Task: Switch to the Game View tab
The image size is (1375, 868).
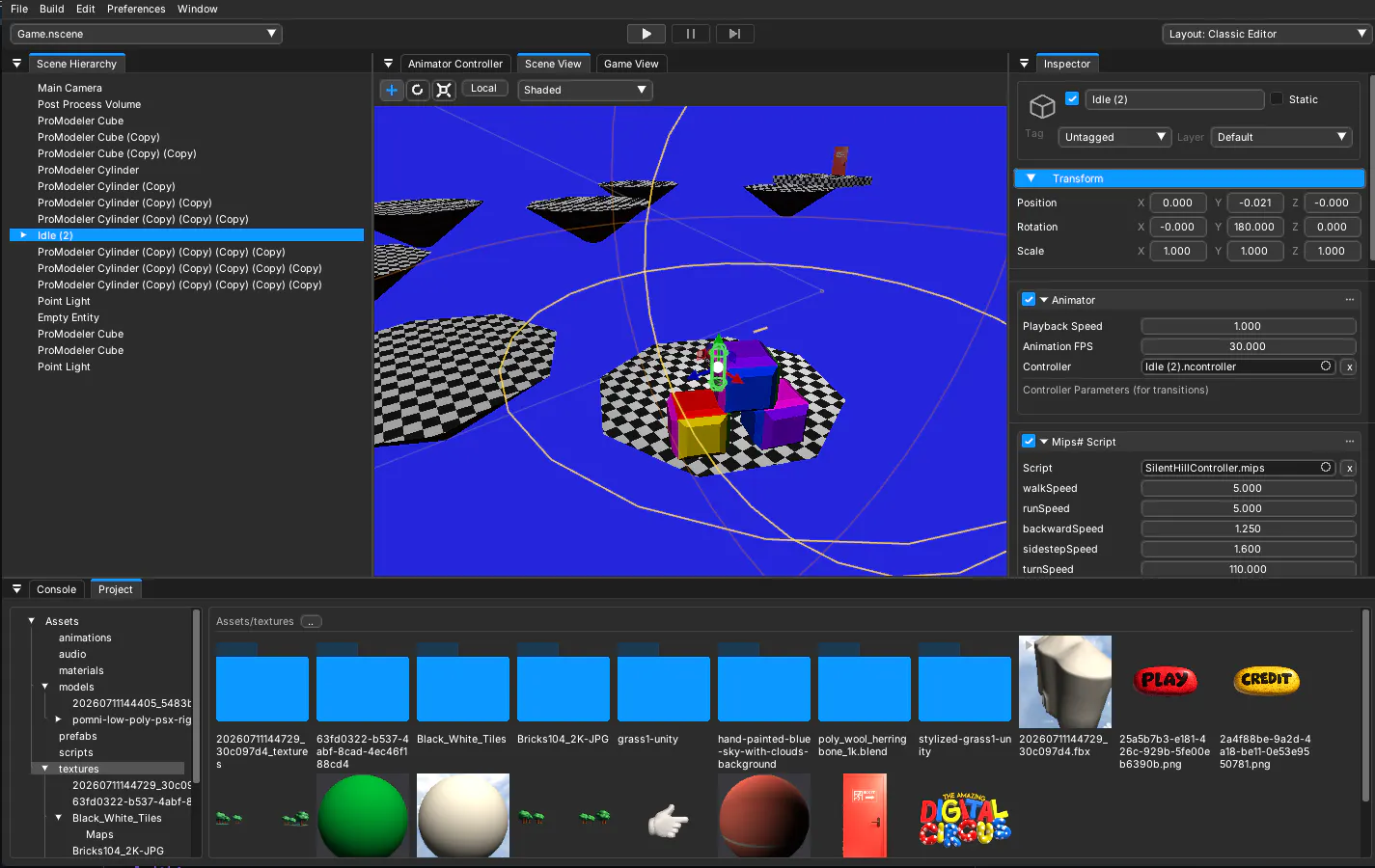Action: 631,64
